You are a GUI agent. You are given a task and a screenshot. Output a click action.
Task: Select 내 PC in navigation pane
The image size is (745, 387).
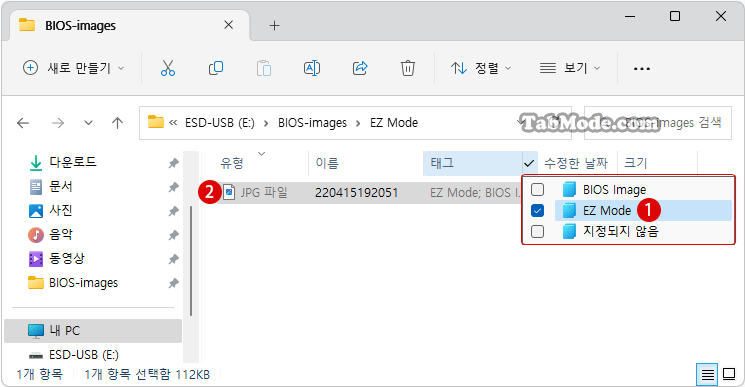click(x=93, y=330)
